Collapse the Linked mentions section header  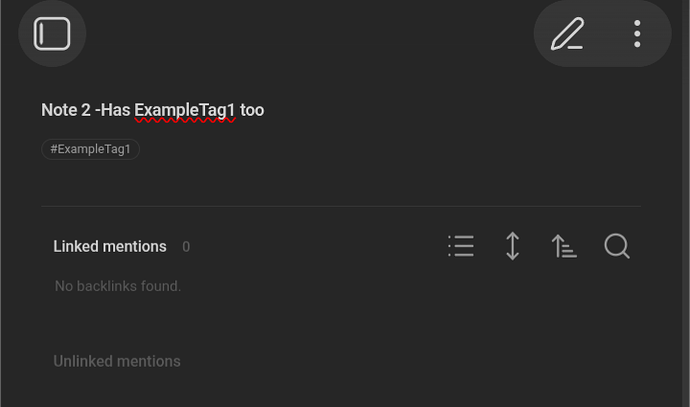pos(110,246)
